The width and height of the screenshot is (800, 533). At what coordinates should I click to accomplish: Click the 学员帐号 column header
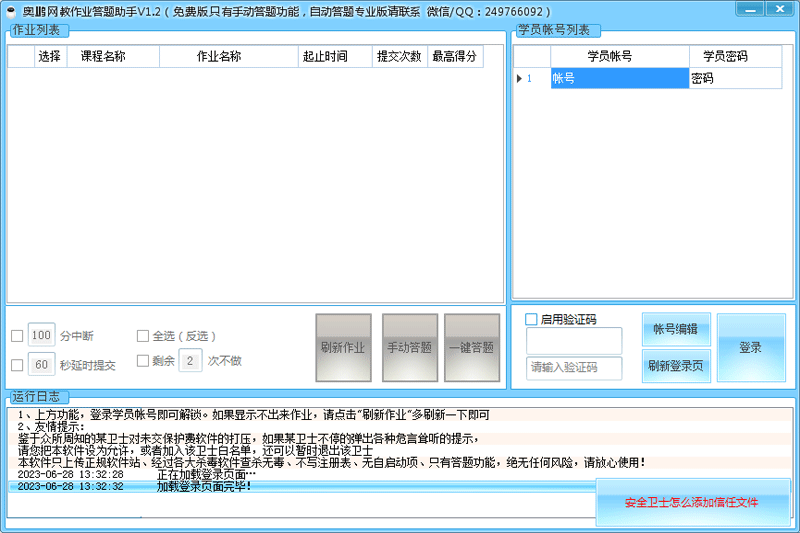(x=620, y=56)
